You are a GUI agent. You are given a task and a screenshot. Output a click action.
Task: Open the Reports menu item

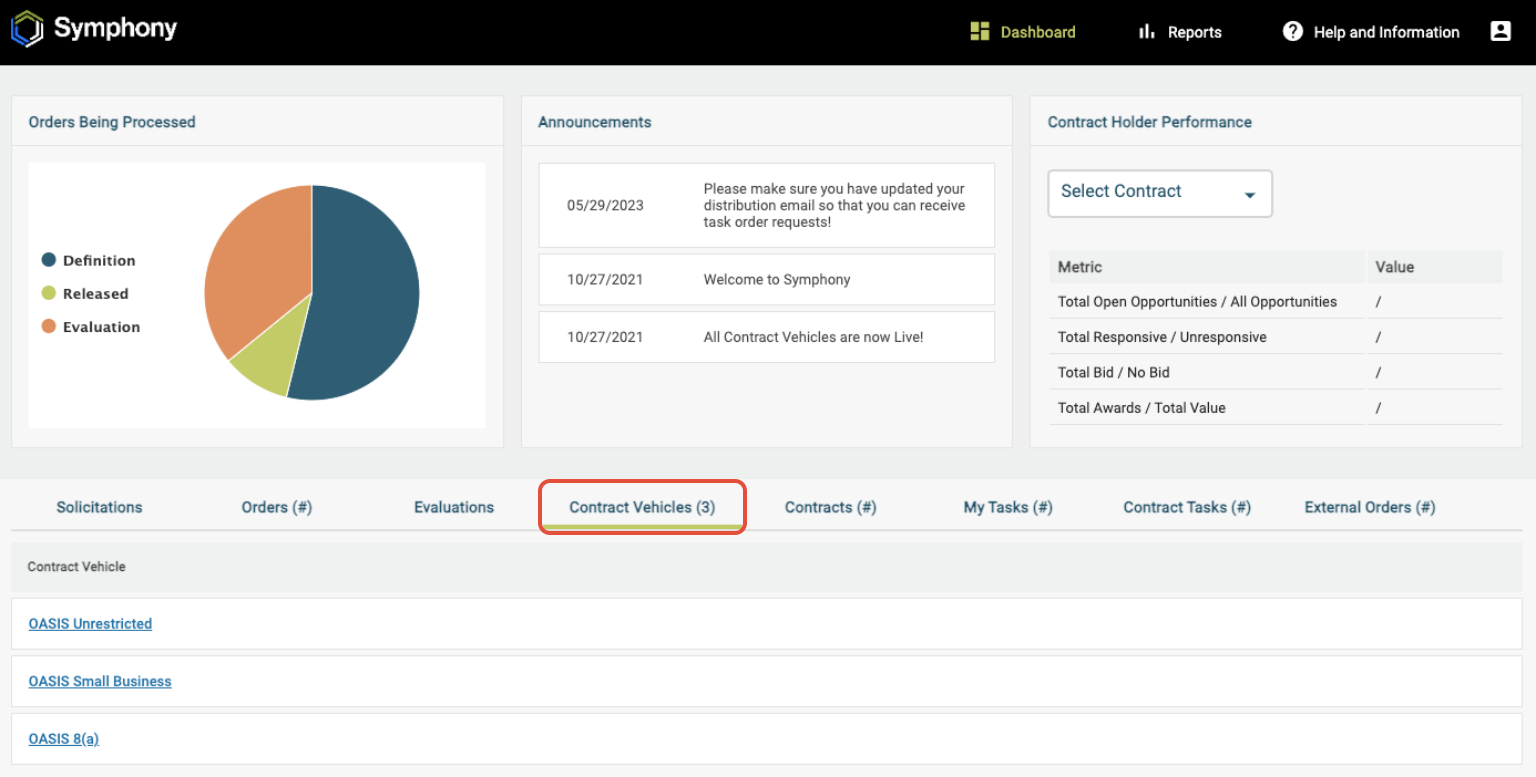(x=1180, y=32)
